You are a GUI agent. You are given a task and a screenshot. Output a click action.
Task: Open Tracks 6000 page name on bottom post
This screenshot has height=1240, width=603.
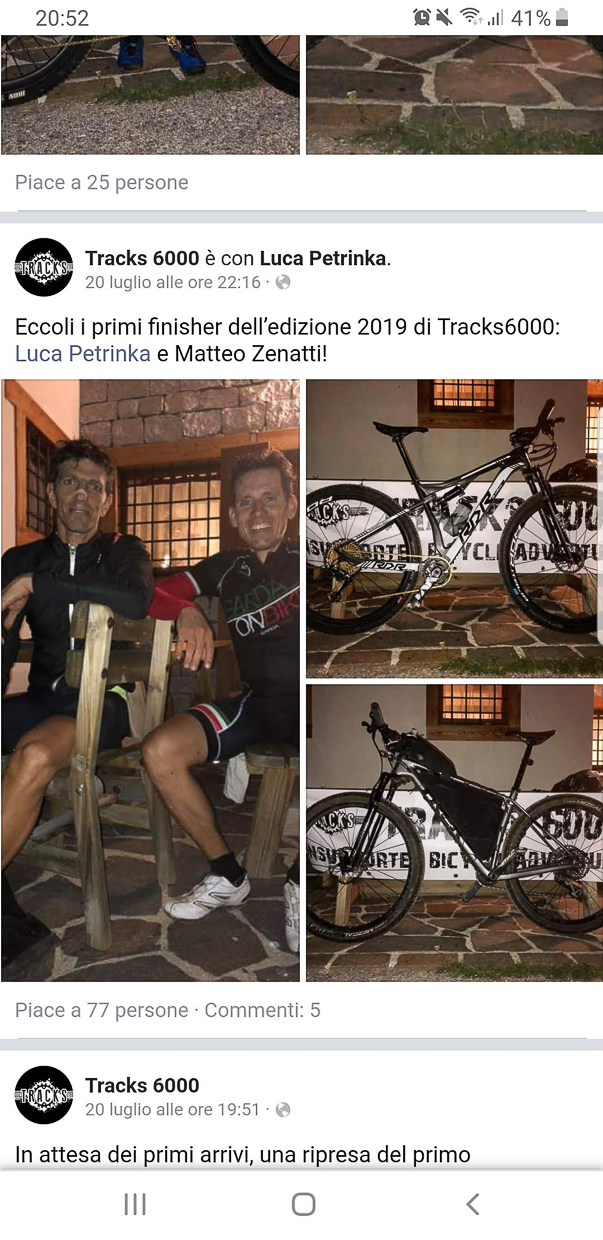pyautogui.click(x=142, y=1085)
